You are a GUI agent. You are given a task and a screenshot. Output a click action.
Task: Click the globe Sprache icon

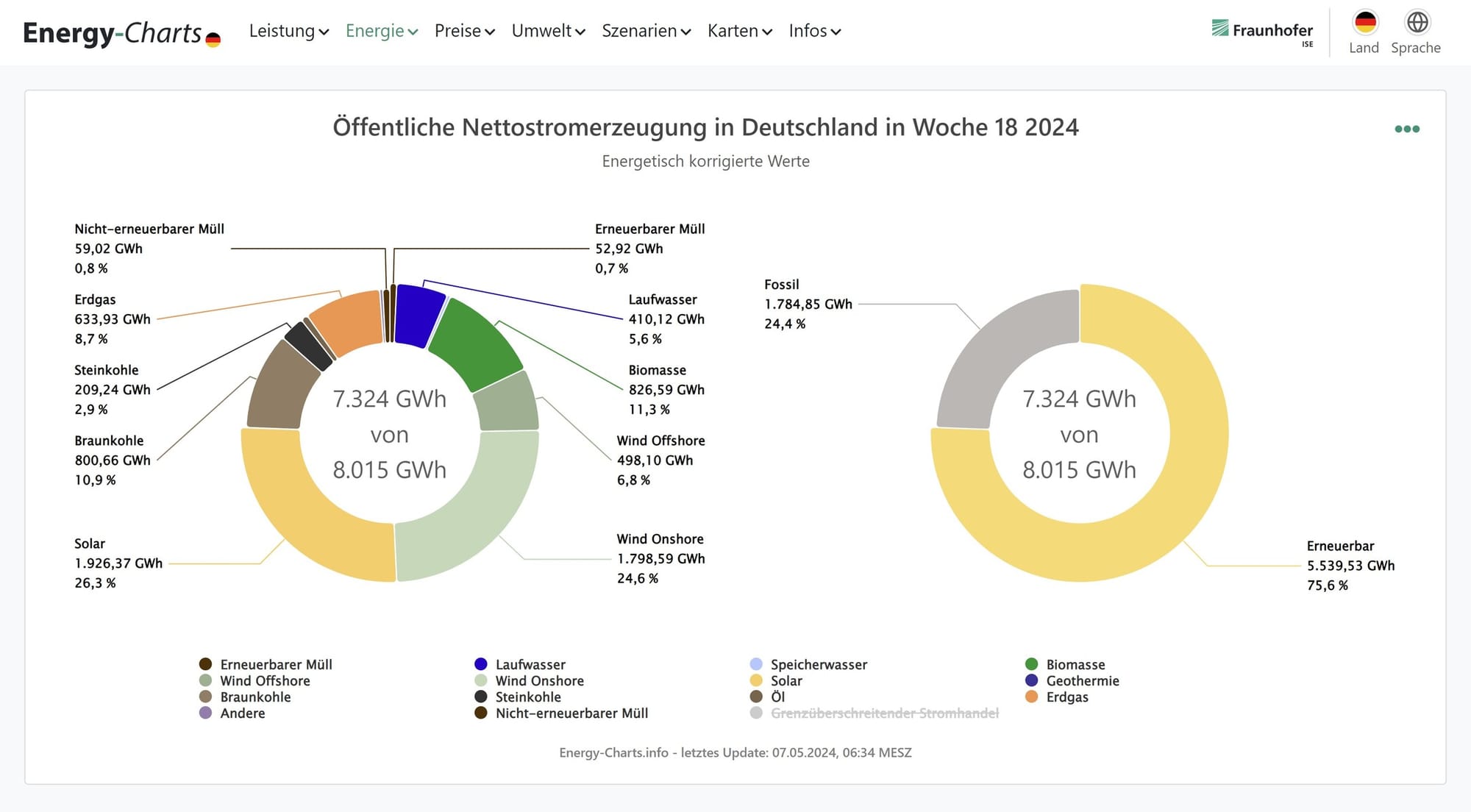pos(1417,23)
